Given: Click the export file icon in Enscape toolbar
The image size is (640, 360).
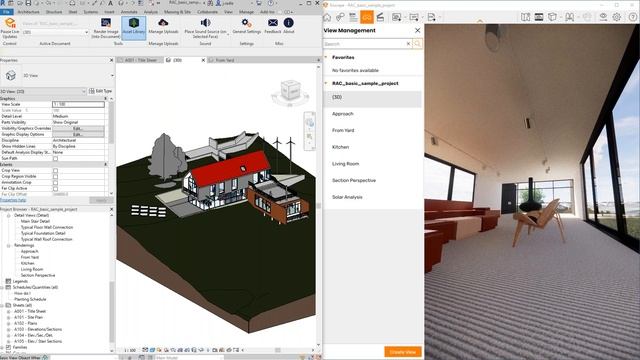Looking at the screenshot, I should click(431, 17).
